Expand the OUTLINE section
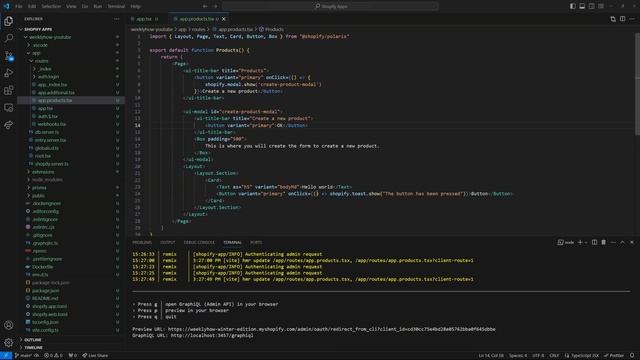This screenshot has width=640, height=360. [x=32, y=340]
